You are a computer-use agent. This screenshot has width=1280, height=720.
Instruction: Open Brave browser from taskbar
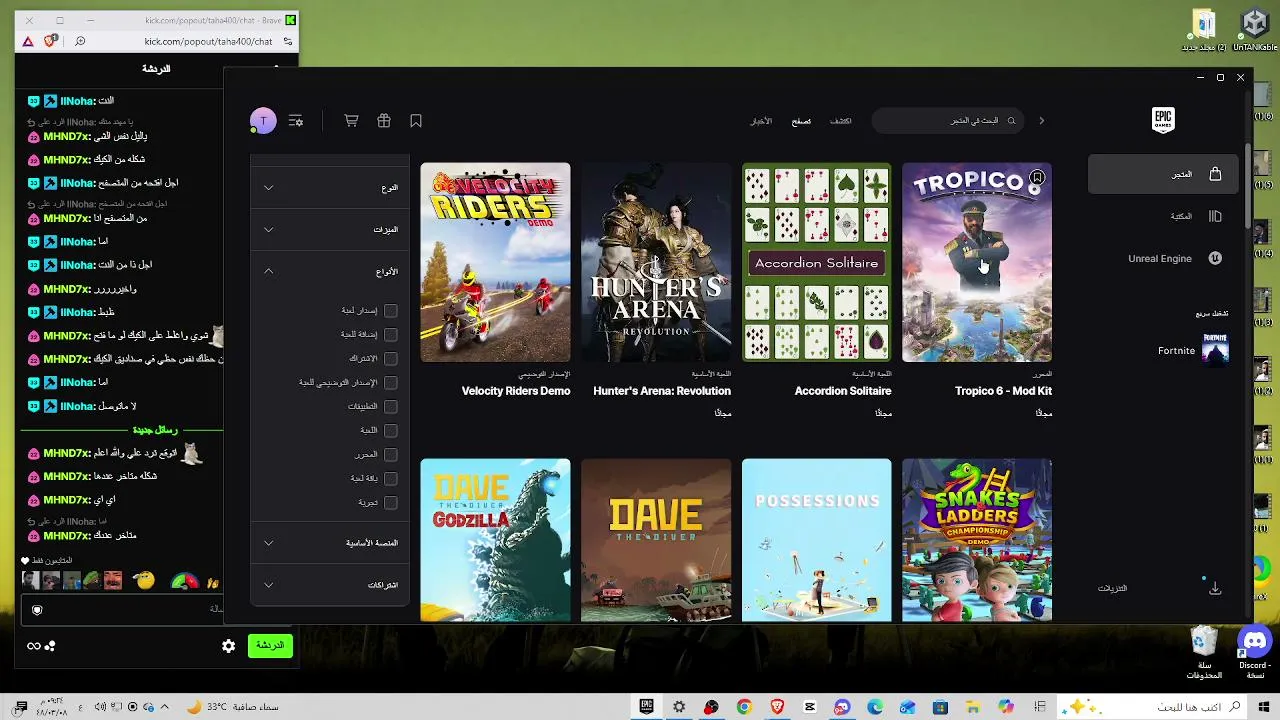[x=777, y=707]
